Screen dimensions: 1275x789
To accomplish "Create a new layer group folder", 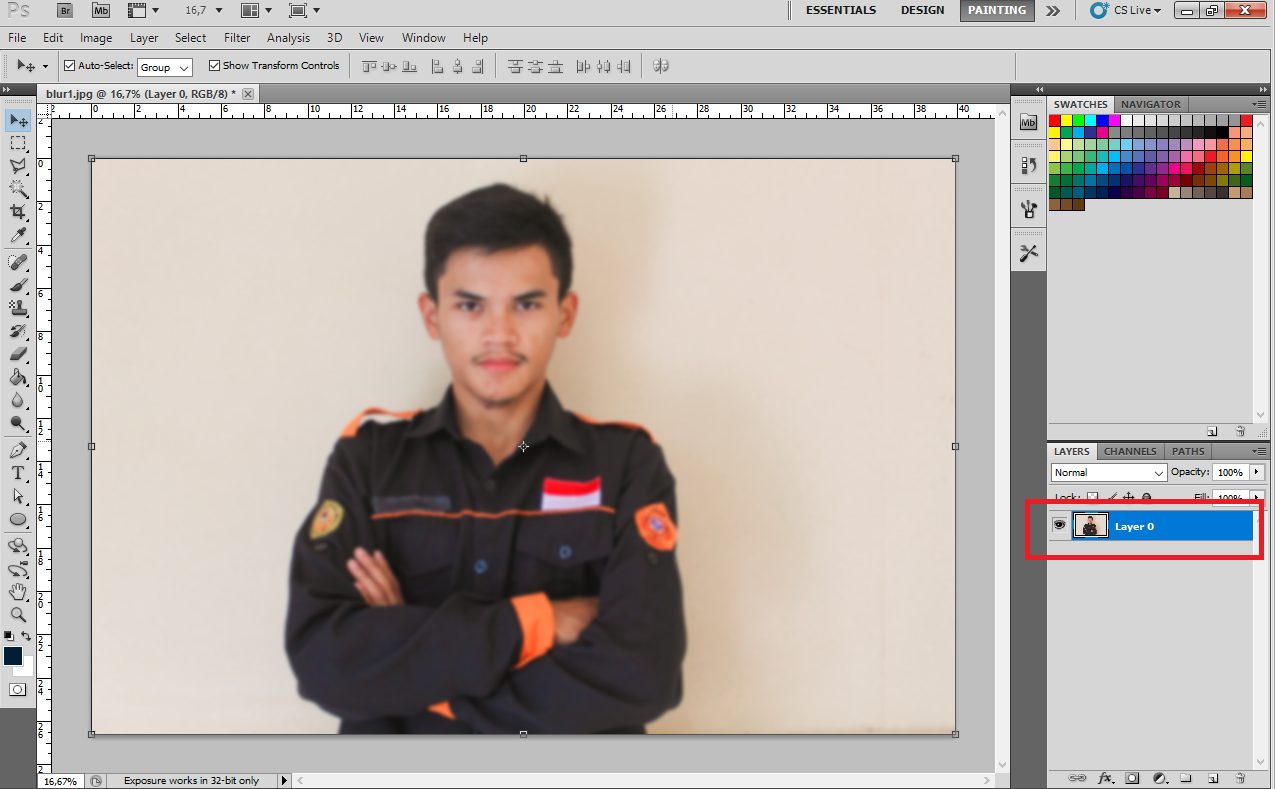I will tap(1186, 777).
